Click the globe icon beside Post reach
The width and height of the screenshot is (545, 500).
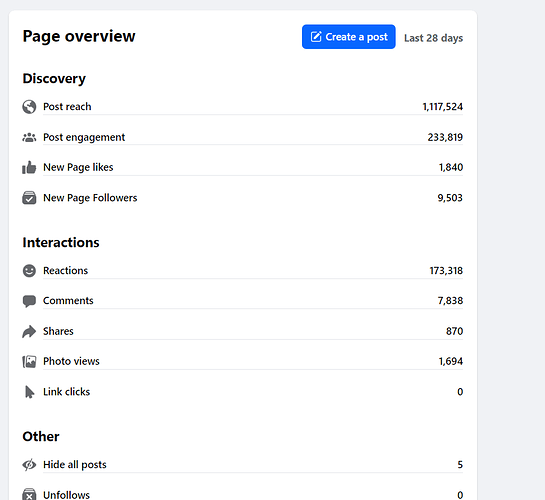click(x=29, y=107)
